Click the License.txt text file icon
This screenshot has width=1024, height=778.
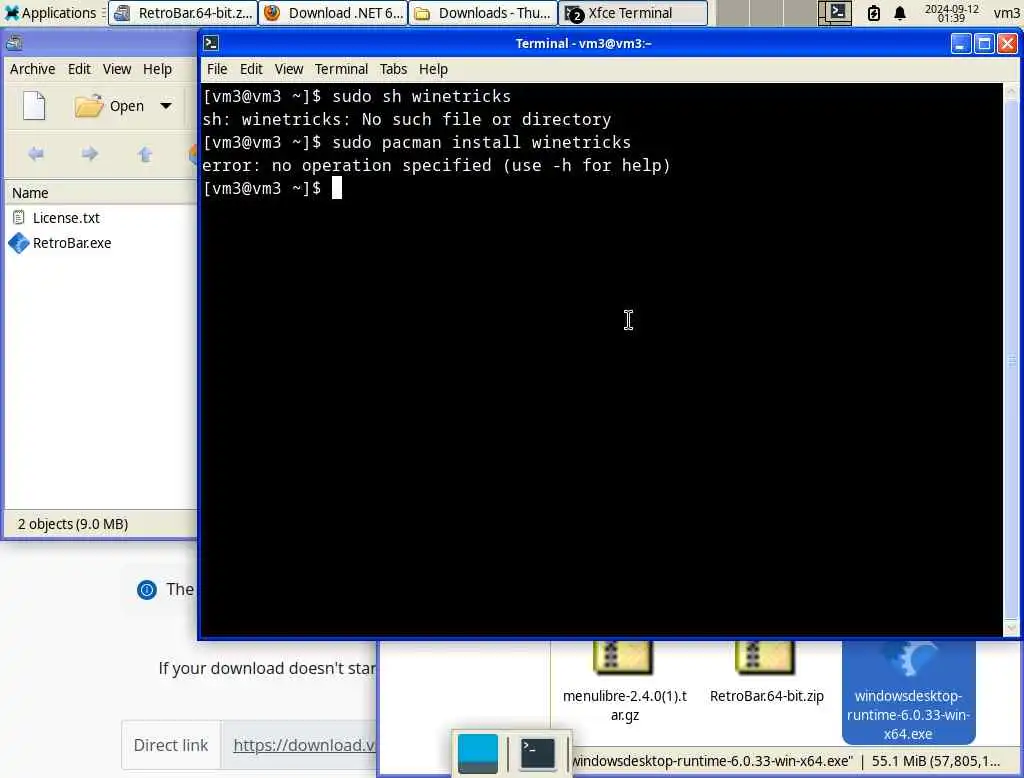[19, 218]
